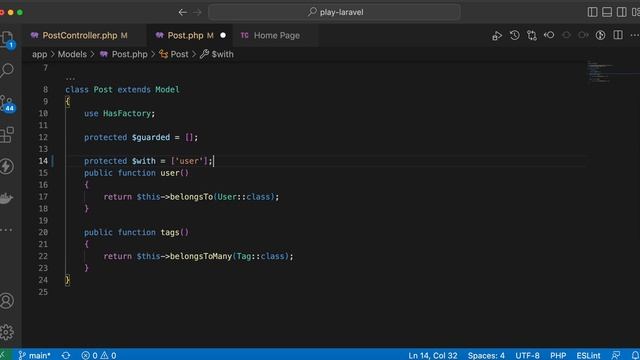
Task: Click line number 14 in the gutter
Action: pos(43,161)
